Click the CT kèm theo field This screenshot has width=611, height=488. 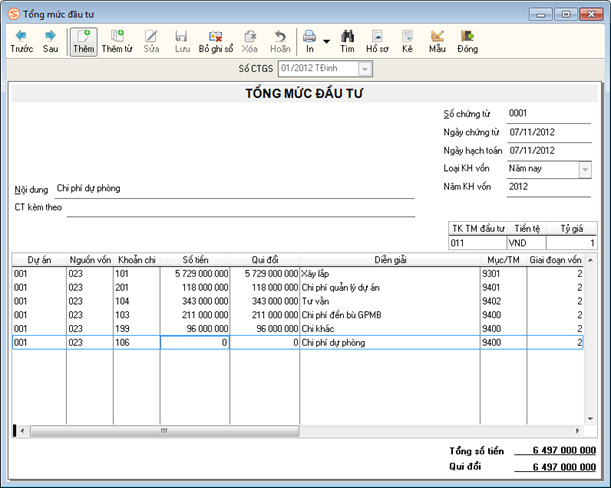click(x=241, y=207)
